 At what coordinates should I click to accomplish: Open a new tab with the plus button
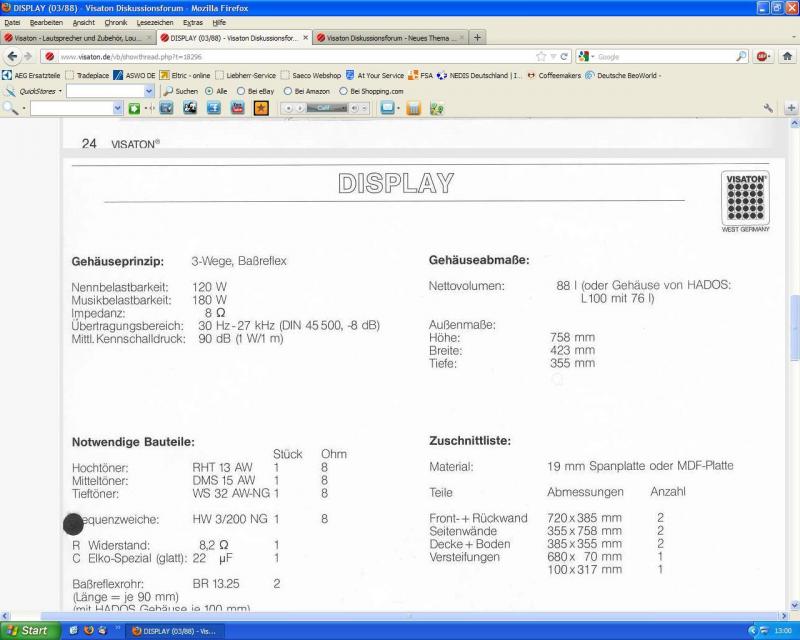pos(477,37)
